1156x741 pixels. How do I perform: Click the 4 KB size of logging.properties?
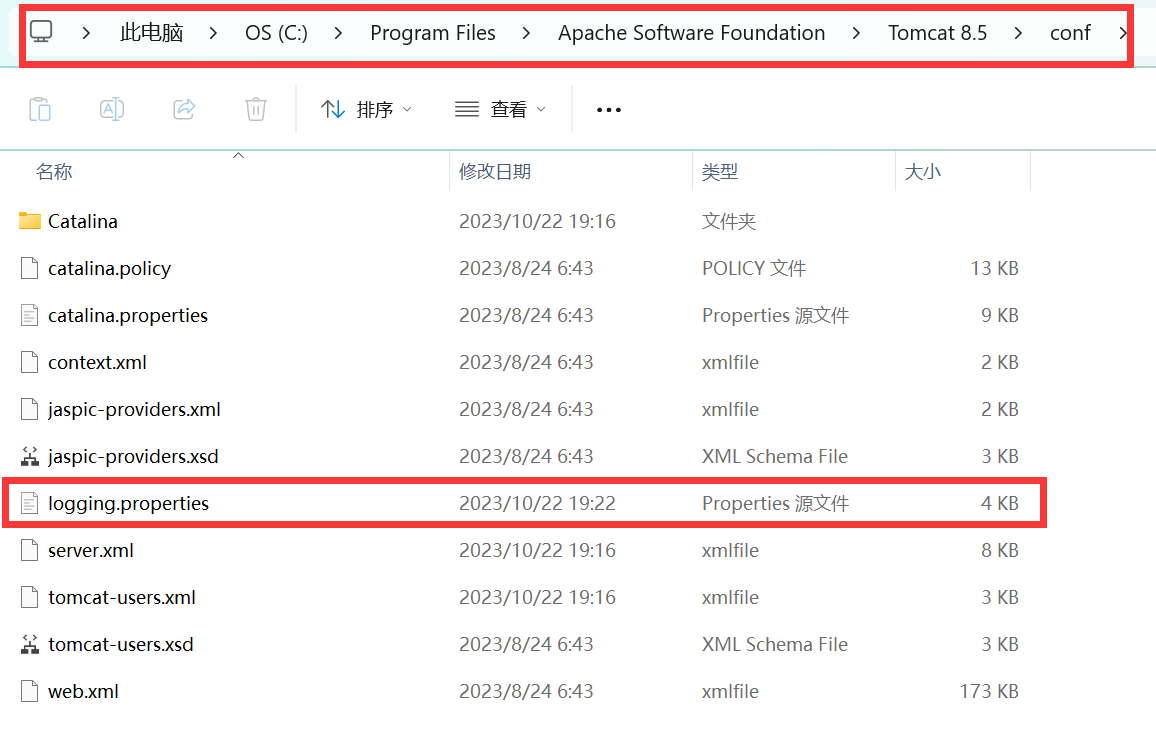[1000, 504]
